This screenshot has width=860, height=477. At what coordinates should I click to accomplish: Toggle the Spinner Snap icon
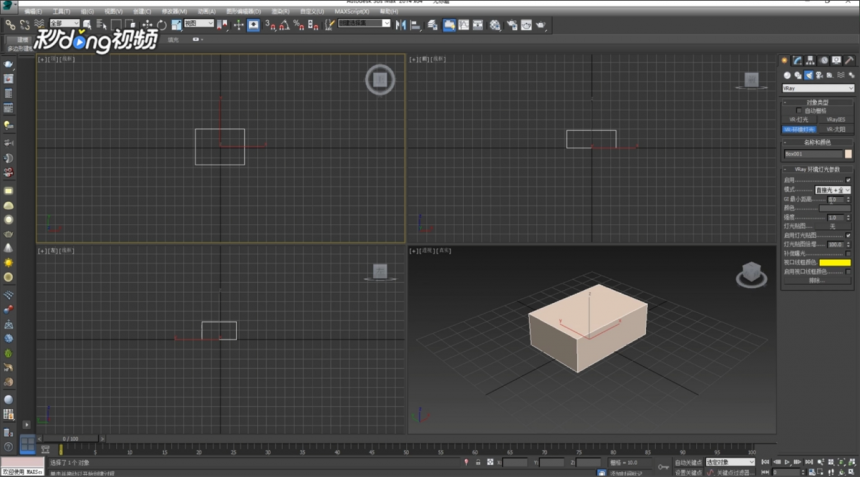[x=313, y=25]
